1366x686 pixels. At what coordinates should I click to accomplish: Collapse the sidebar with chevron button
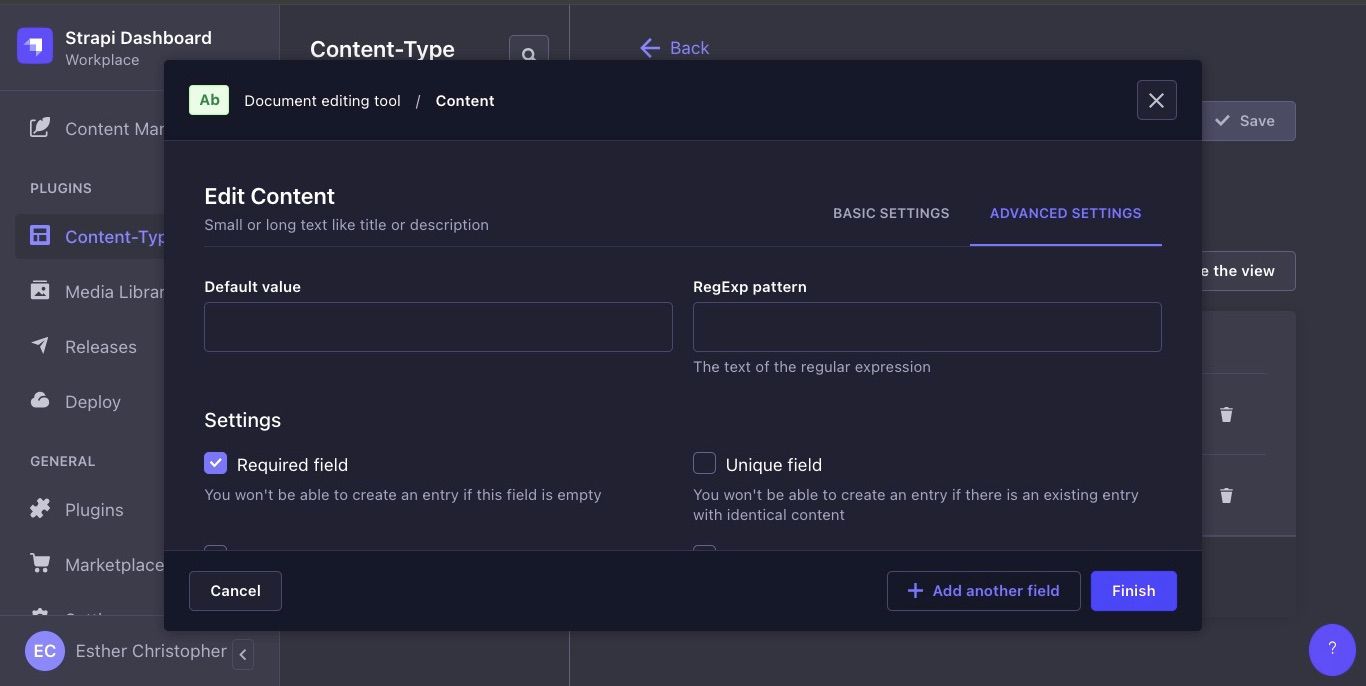(242, 654)
